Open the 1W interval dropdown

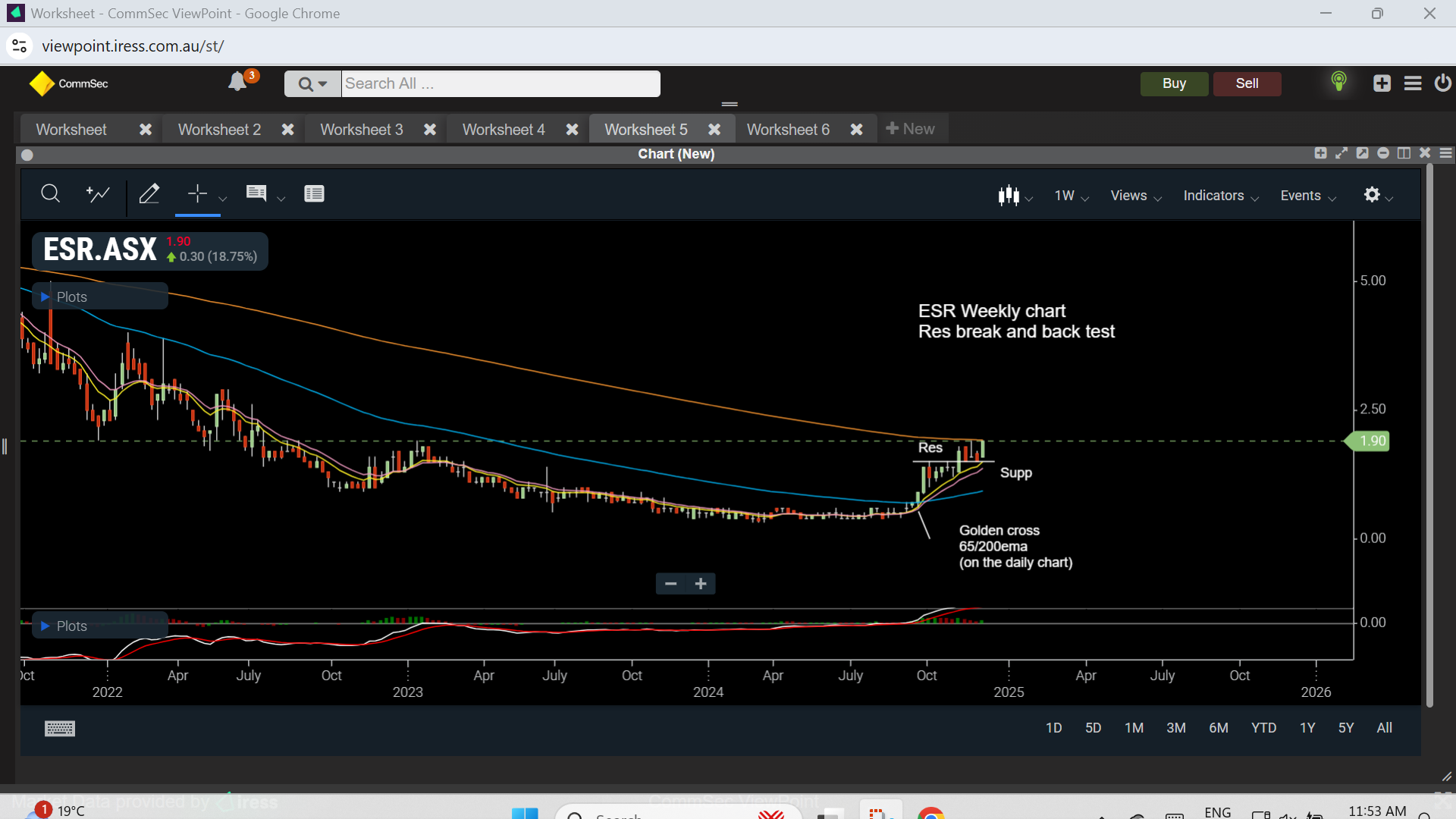click(1072, 196)
